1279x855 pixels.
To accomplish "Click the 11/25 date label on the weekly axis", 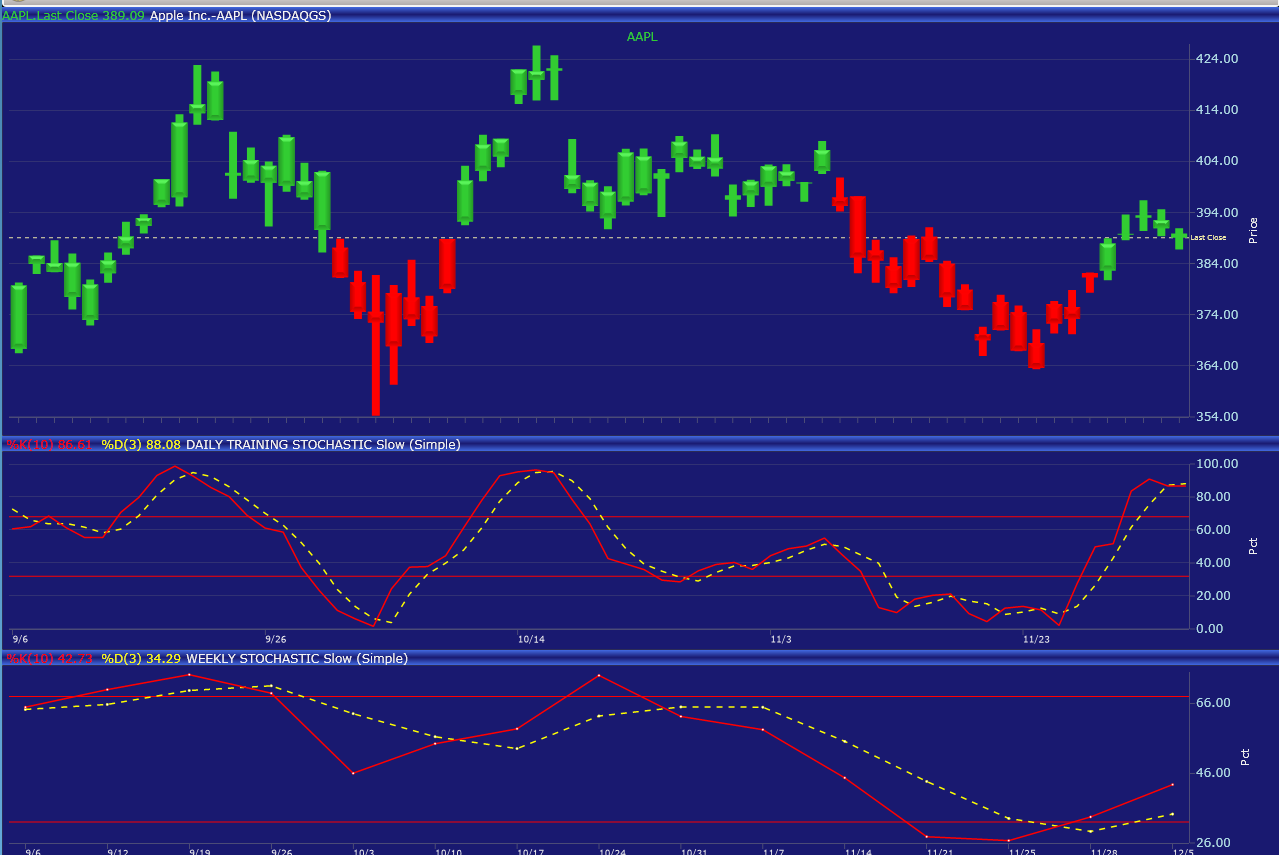I will coord(1022,851).
